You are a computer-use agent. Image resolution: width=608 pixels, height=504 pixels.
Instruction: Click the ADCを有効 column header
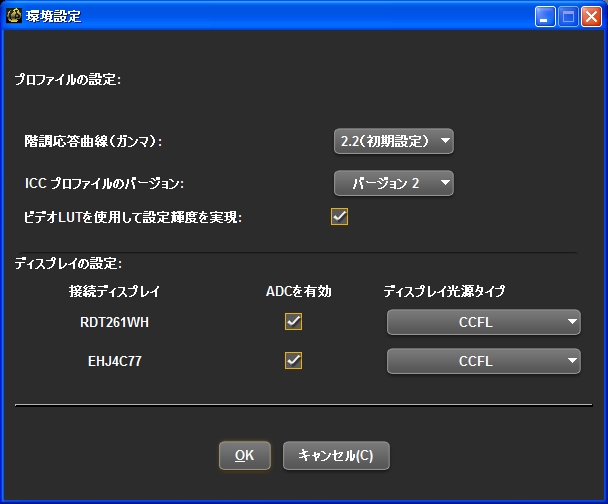299,291
